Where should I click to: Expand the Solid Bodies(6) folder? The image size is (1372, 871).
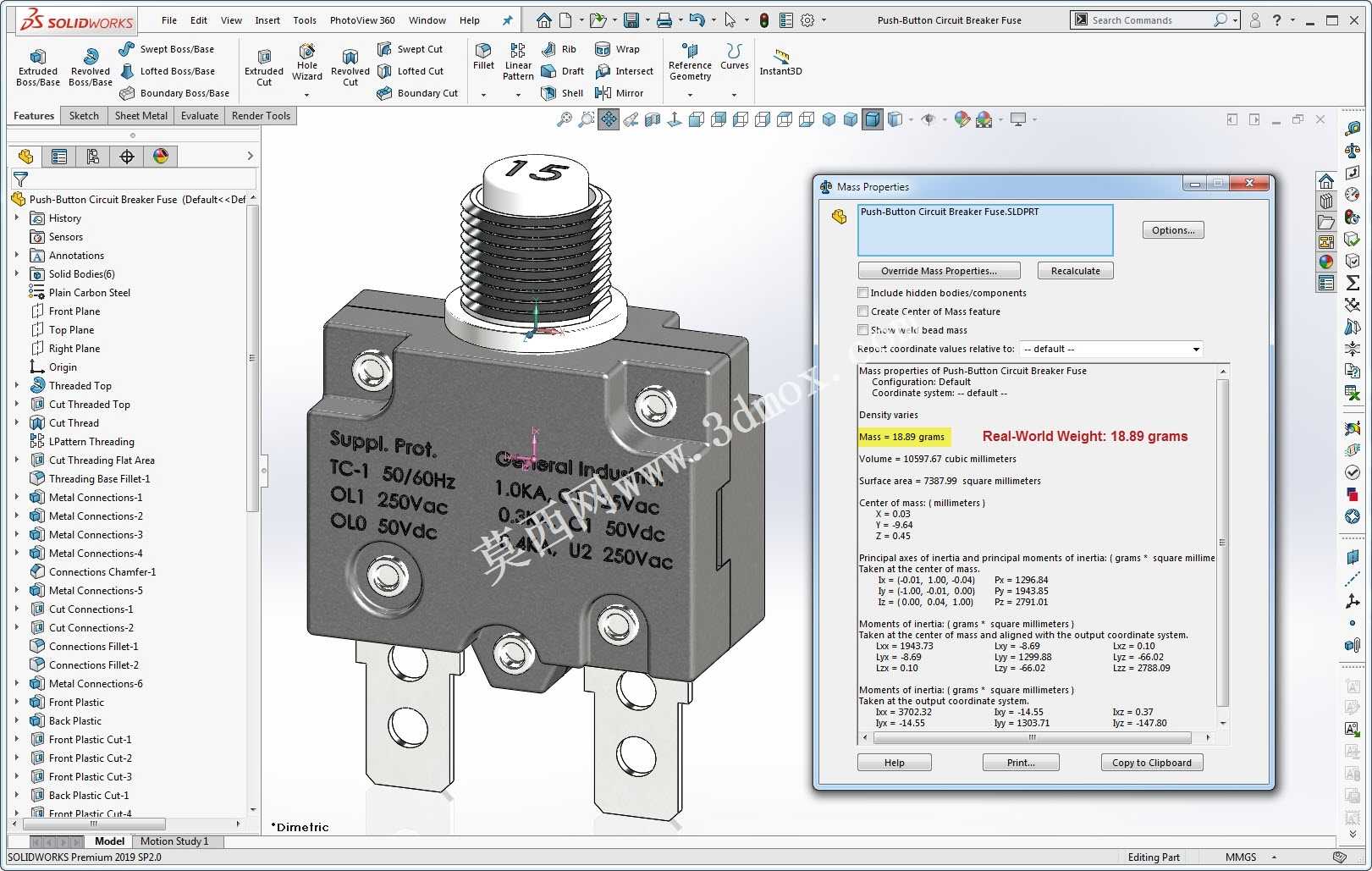(x=17, y=273)
